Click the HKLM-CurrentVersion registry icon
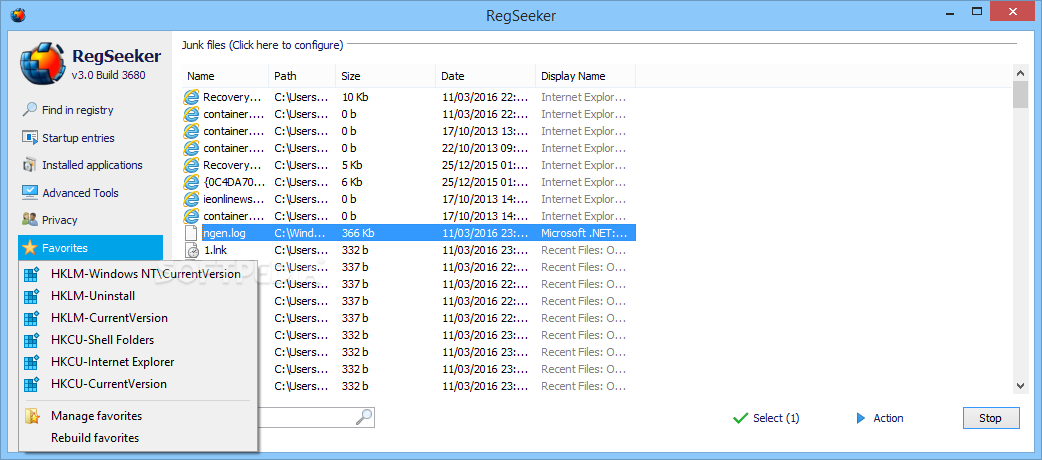 click(32, 318)
